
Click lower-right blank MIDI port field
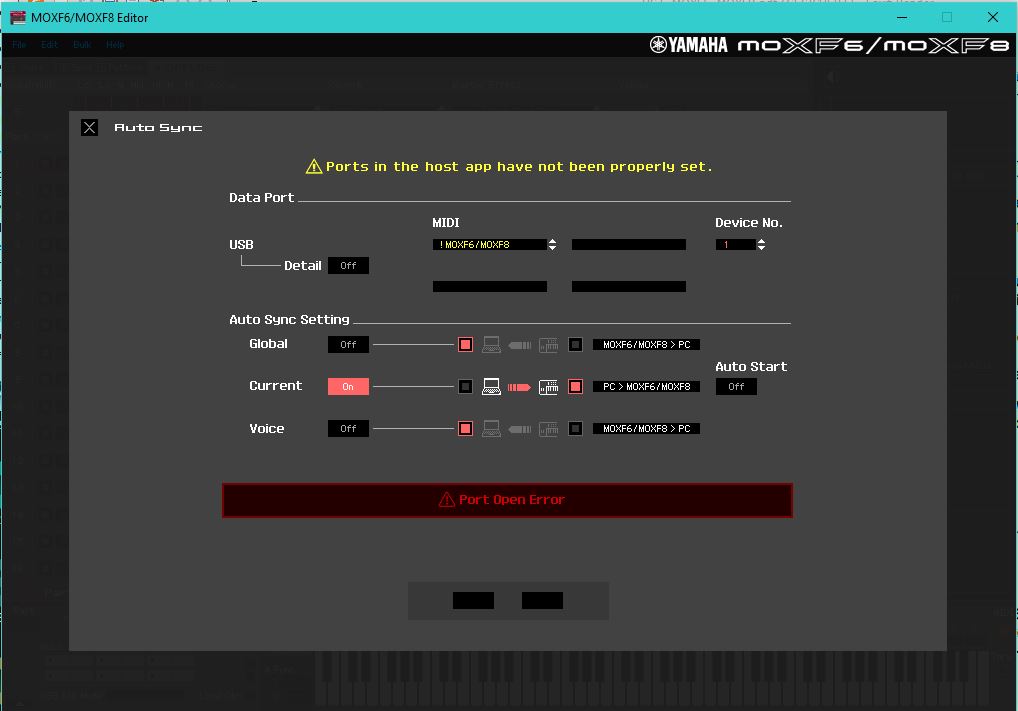[x=628, y=286]
